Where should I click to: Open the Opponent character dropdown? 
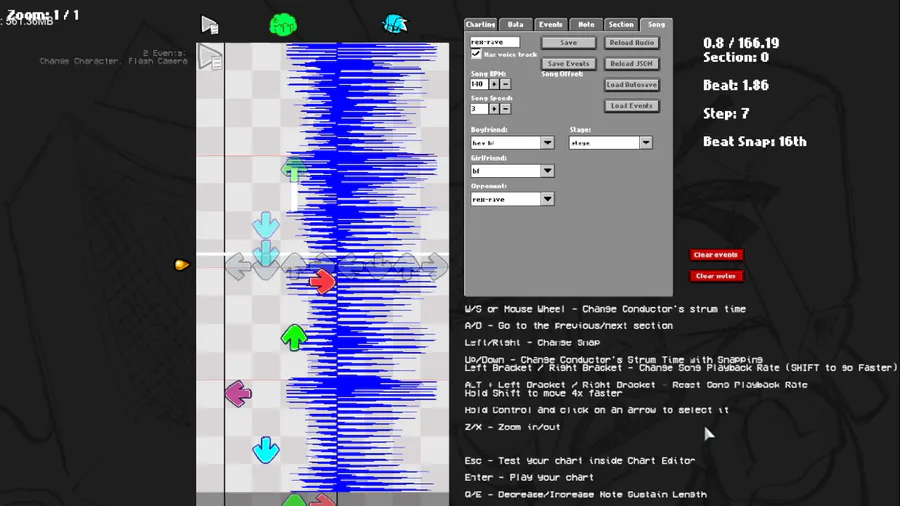point(547,199)
